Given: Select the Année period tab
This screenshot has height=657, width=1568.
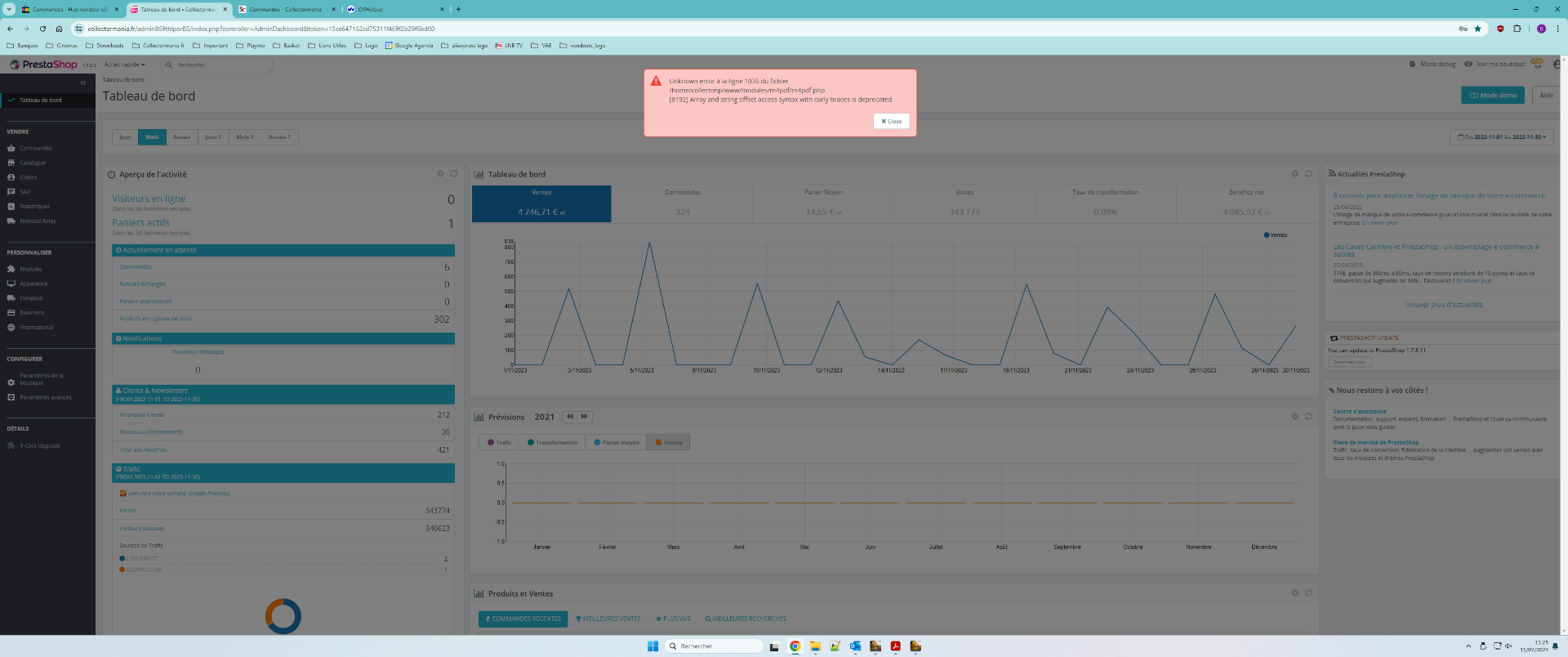Looking at the screenshot, I should (181, 137).
